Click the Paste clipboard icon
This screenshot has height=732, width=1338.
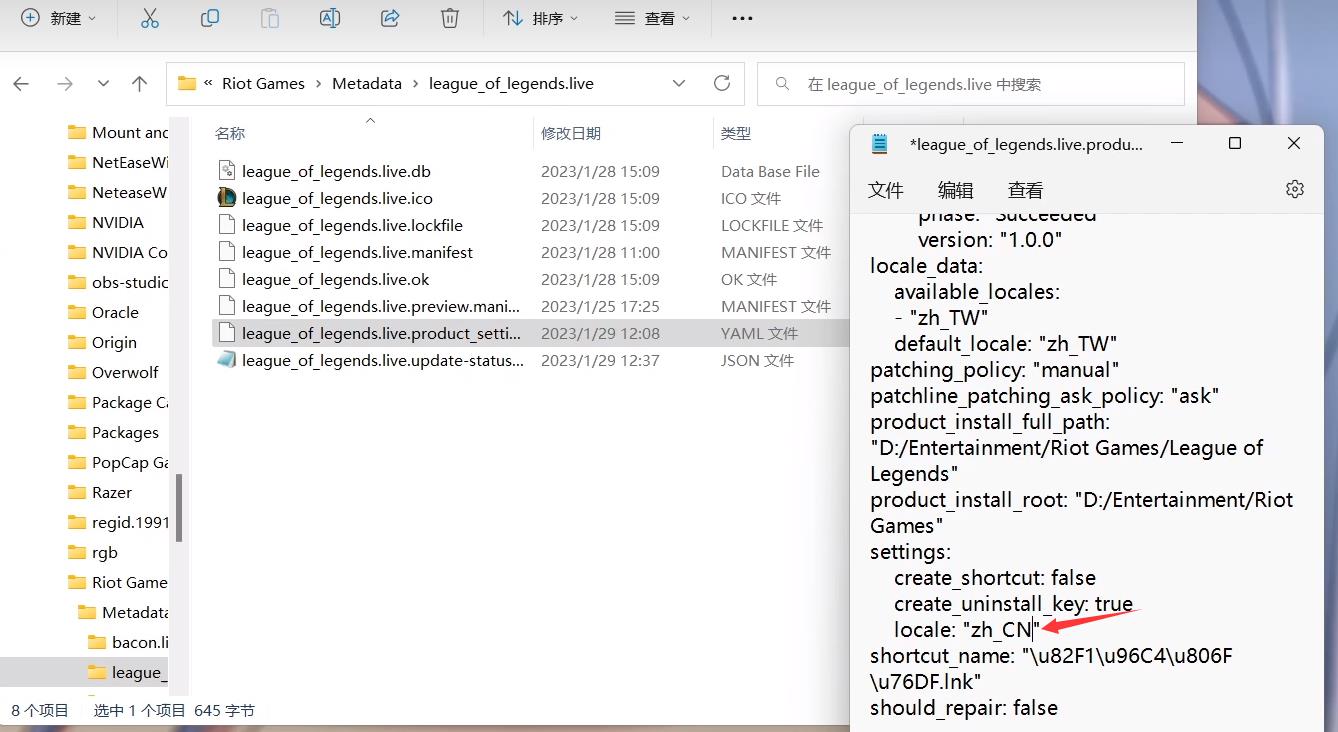(x=269, y=18)
